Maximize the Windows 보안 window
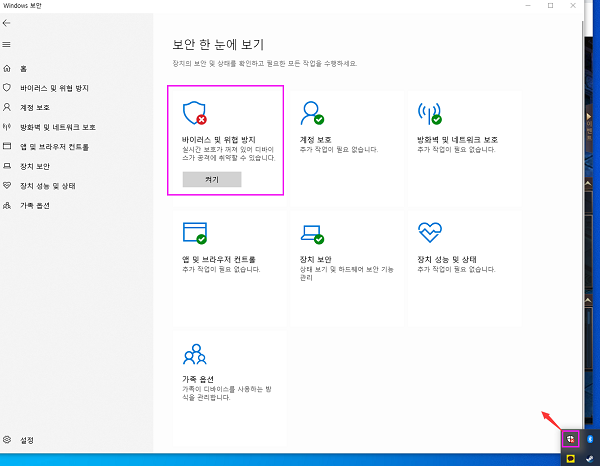 [x=550, y=5]
